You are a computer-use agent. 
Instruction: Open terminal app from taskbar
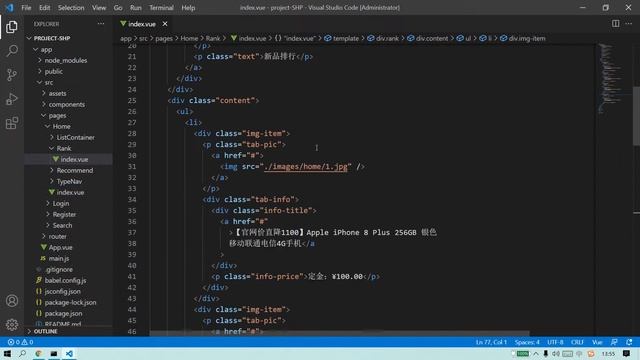click(x=53, y=353)
